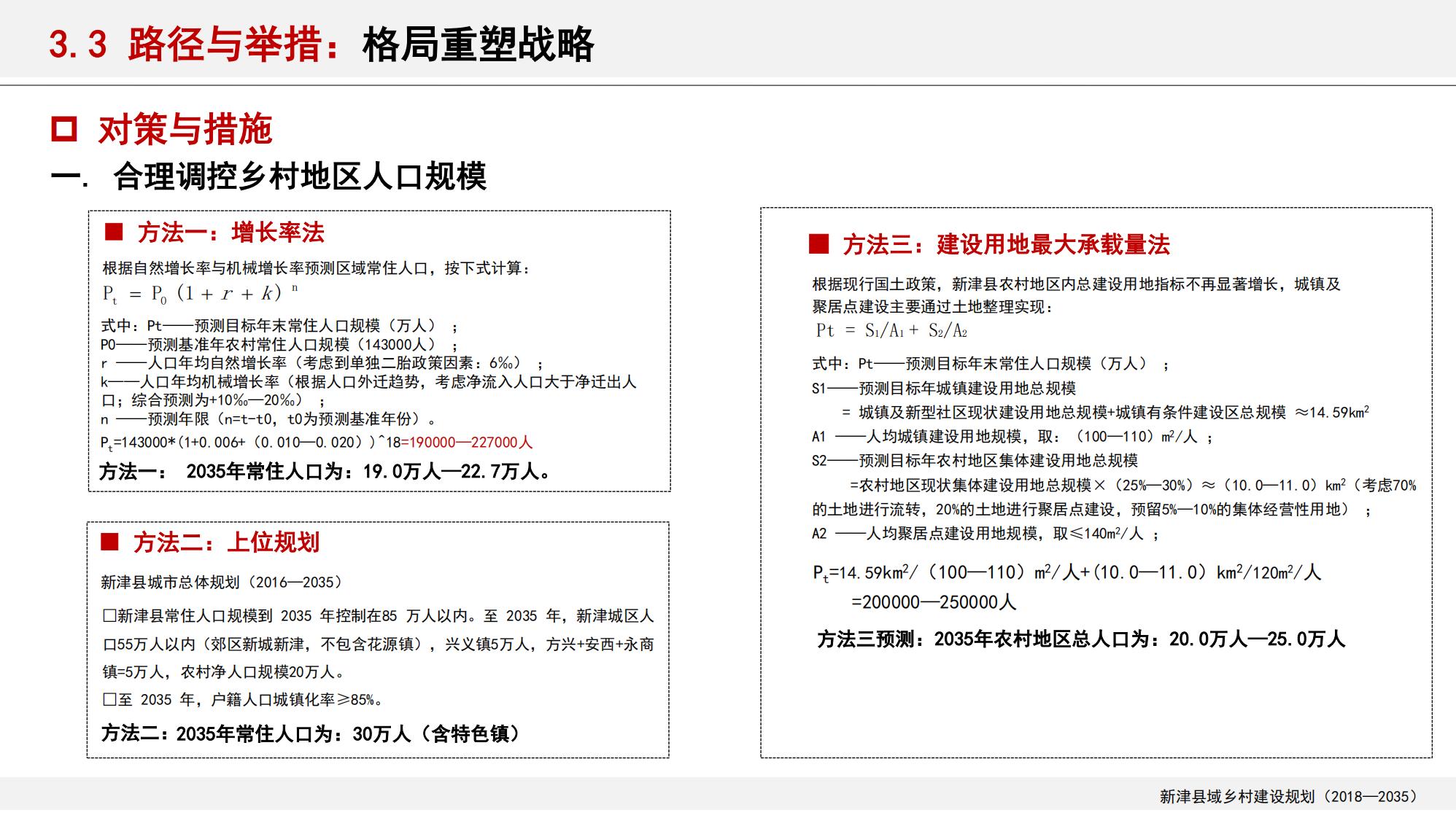Select formula 'Pt = S1/A1 + S2/A2'
This screenshot has width=1456, height=818.
click(x=891, y=331)
